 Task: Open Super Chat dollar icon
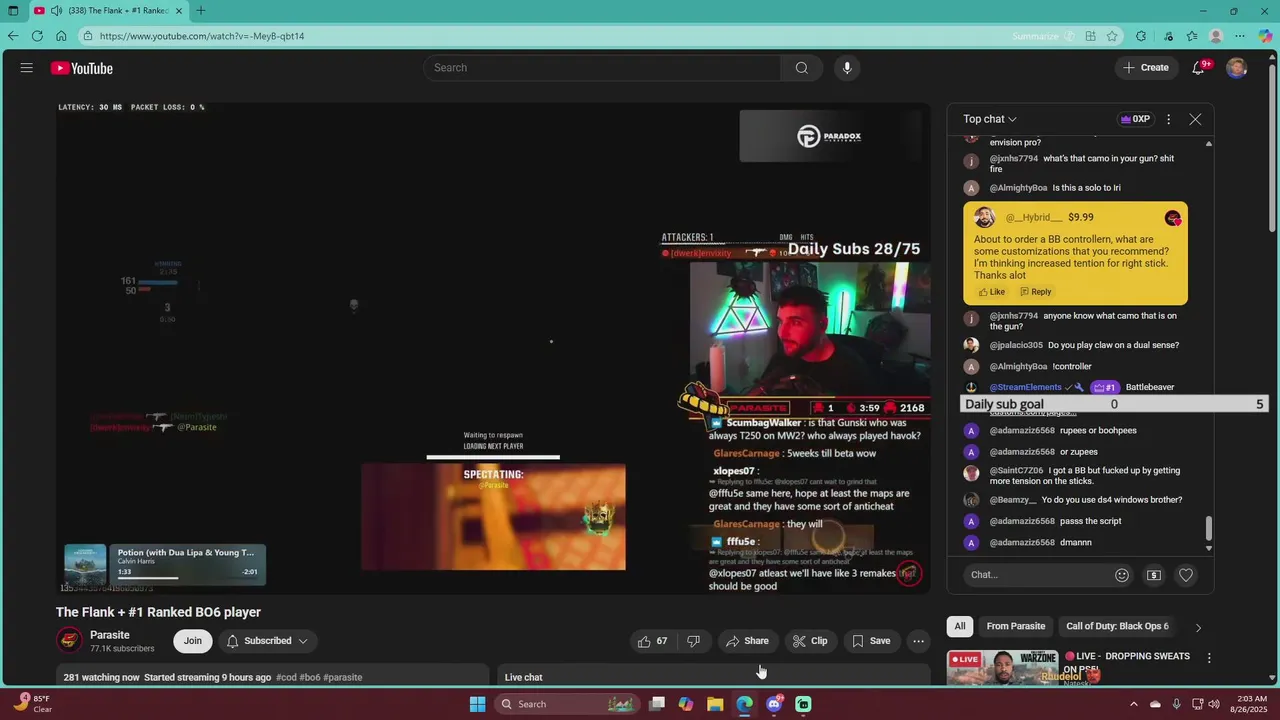click(1154, 575)
